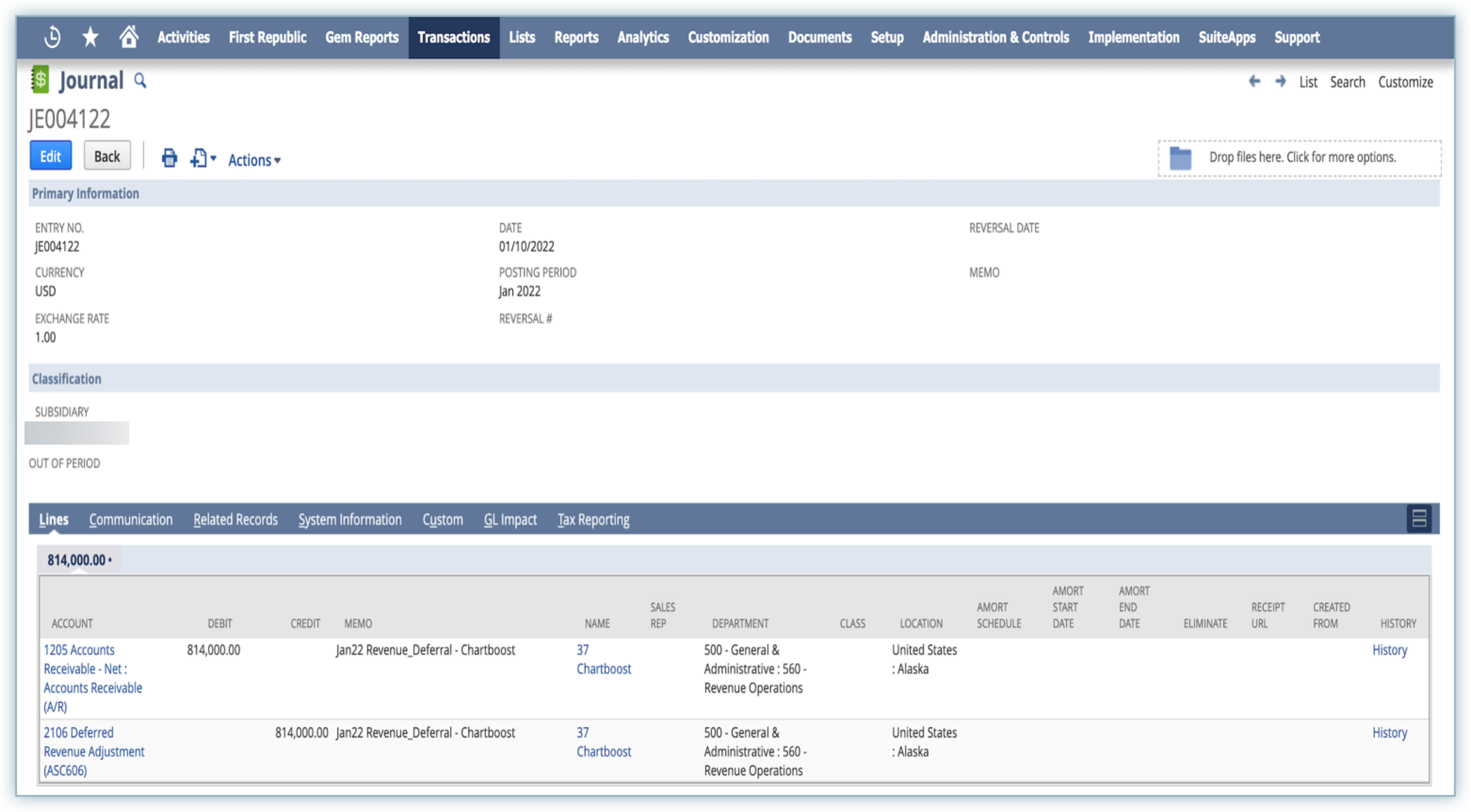Open History for the Deferred Revenue line
Viewport: 1471px width, 812px height.
tap(1389, 733)
